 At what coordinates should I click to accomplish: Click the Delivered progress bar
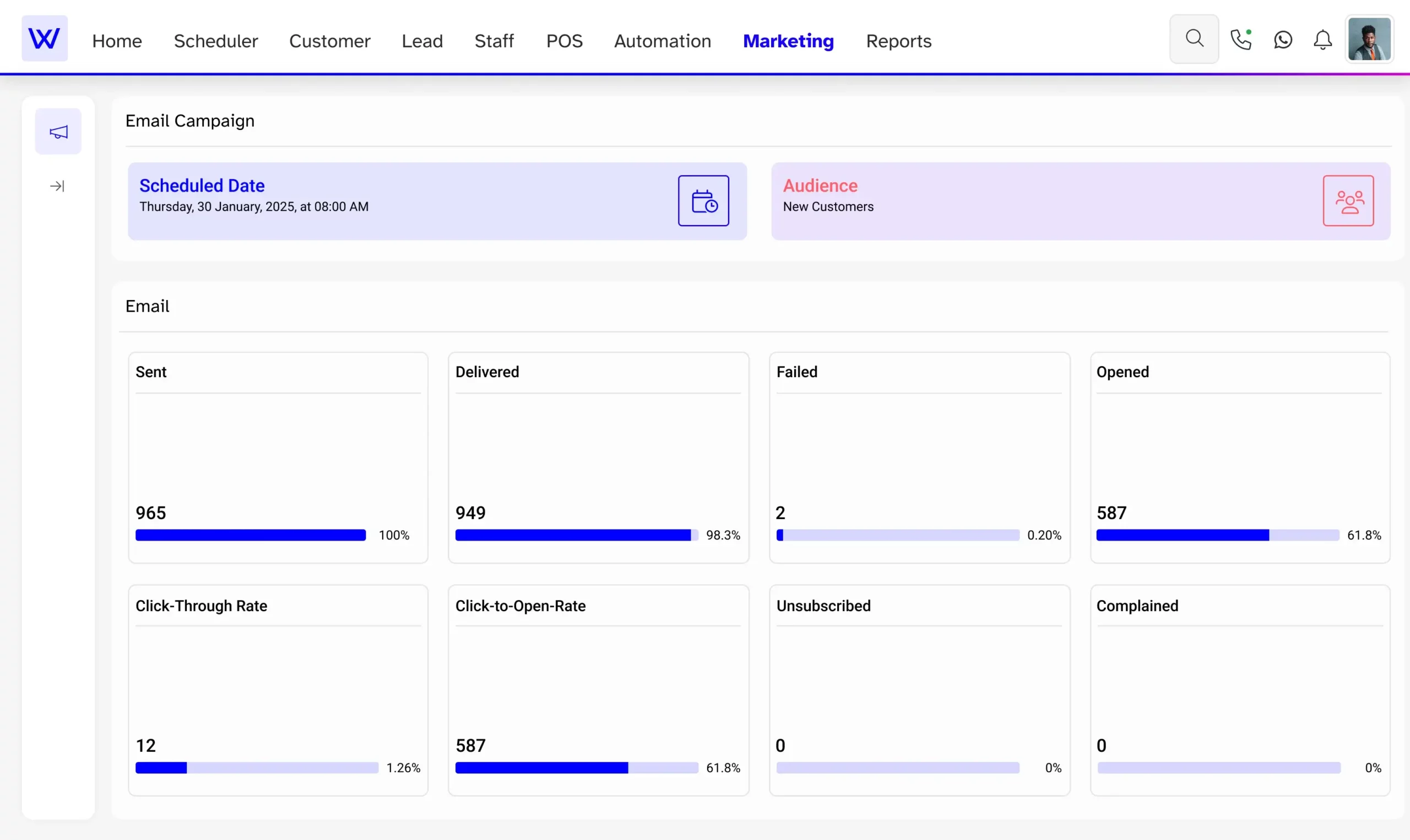(576, 535)
